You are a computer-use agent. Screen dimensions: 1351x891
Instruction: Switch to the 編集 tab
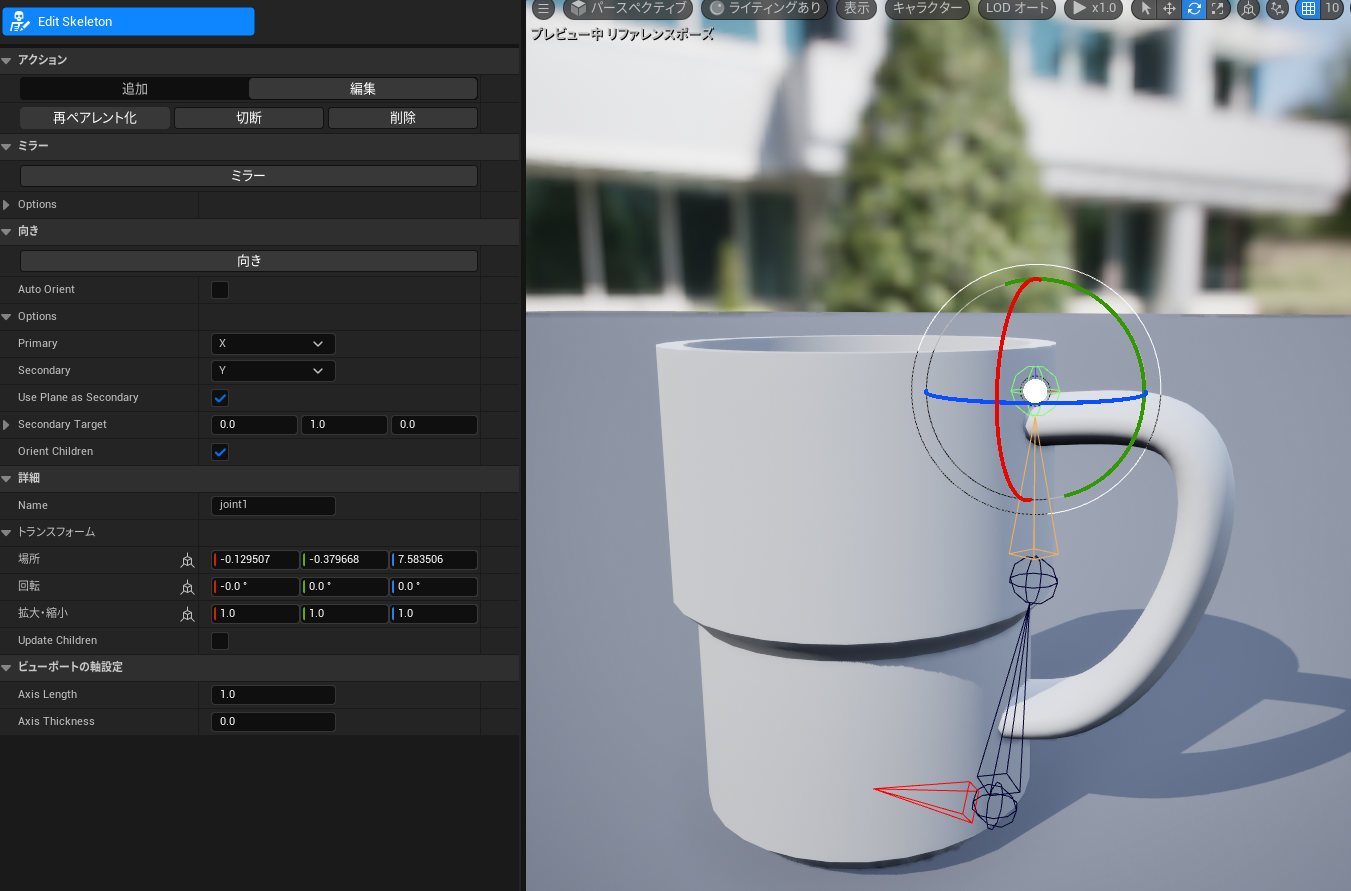point(362,88)
